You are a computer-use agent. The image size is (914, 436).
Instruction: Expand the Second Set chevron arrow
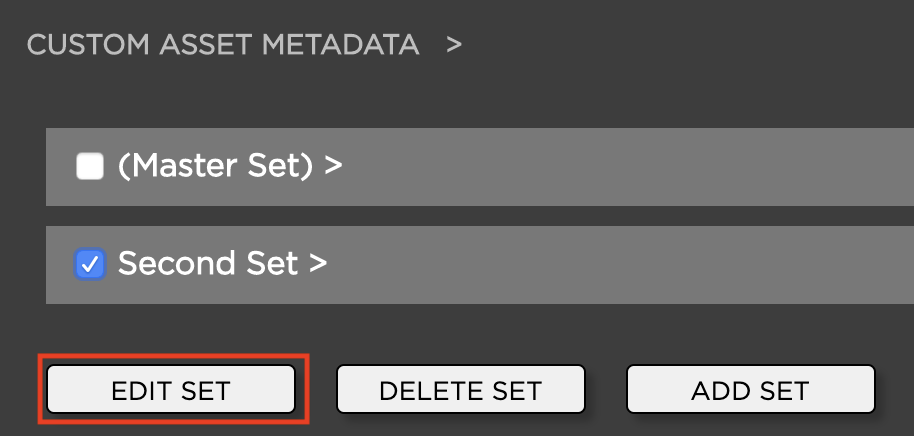tap(318, 264)
